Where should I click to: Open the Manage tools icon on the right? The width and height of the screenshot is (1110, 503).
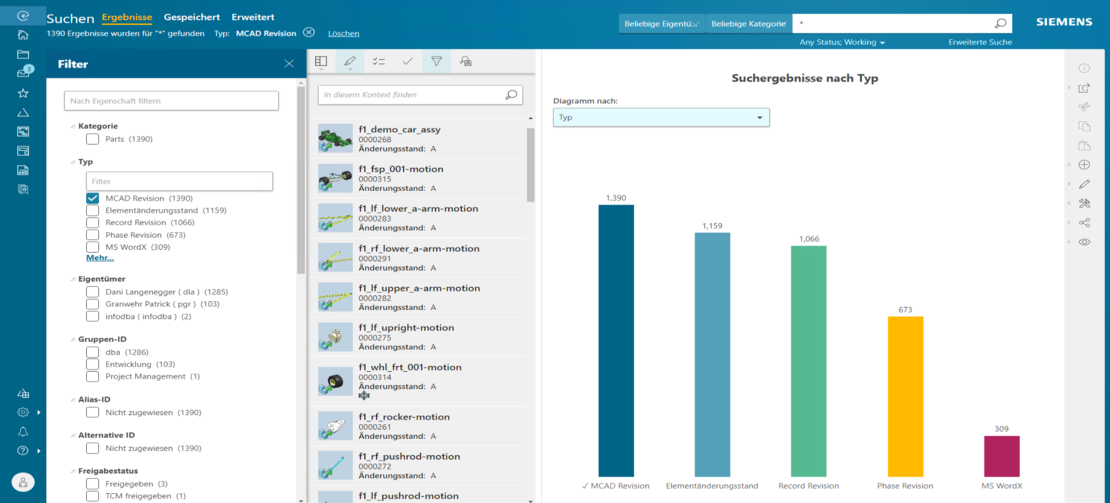(1084, 204)
